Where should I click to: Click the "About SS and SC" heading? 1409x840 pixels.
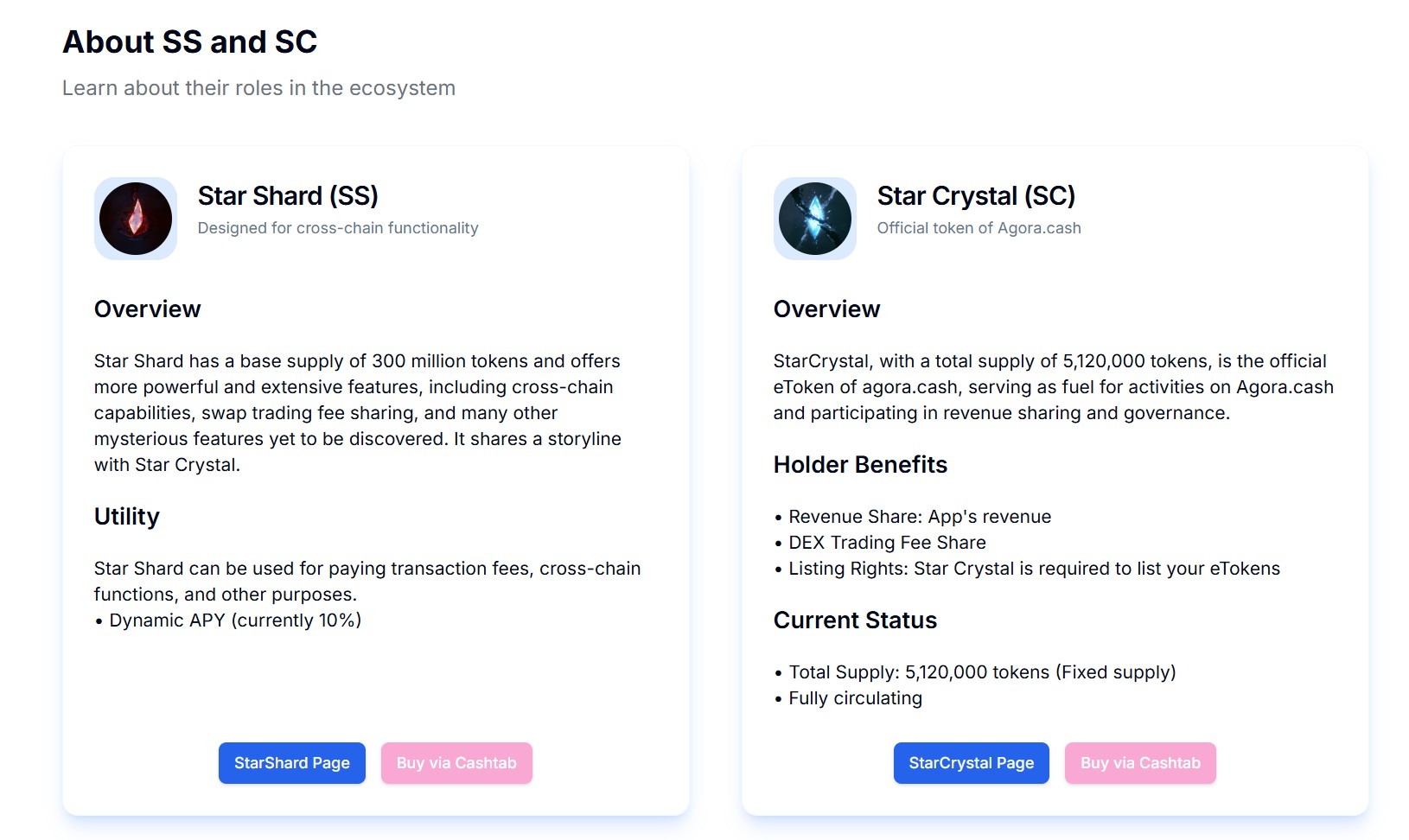[190, 42]
